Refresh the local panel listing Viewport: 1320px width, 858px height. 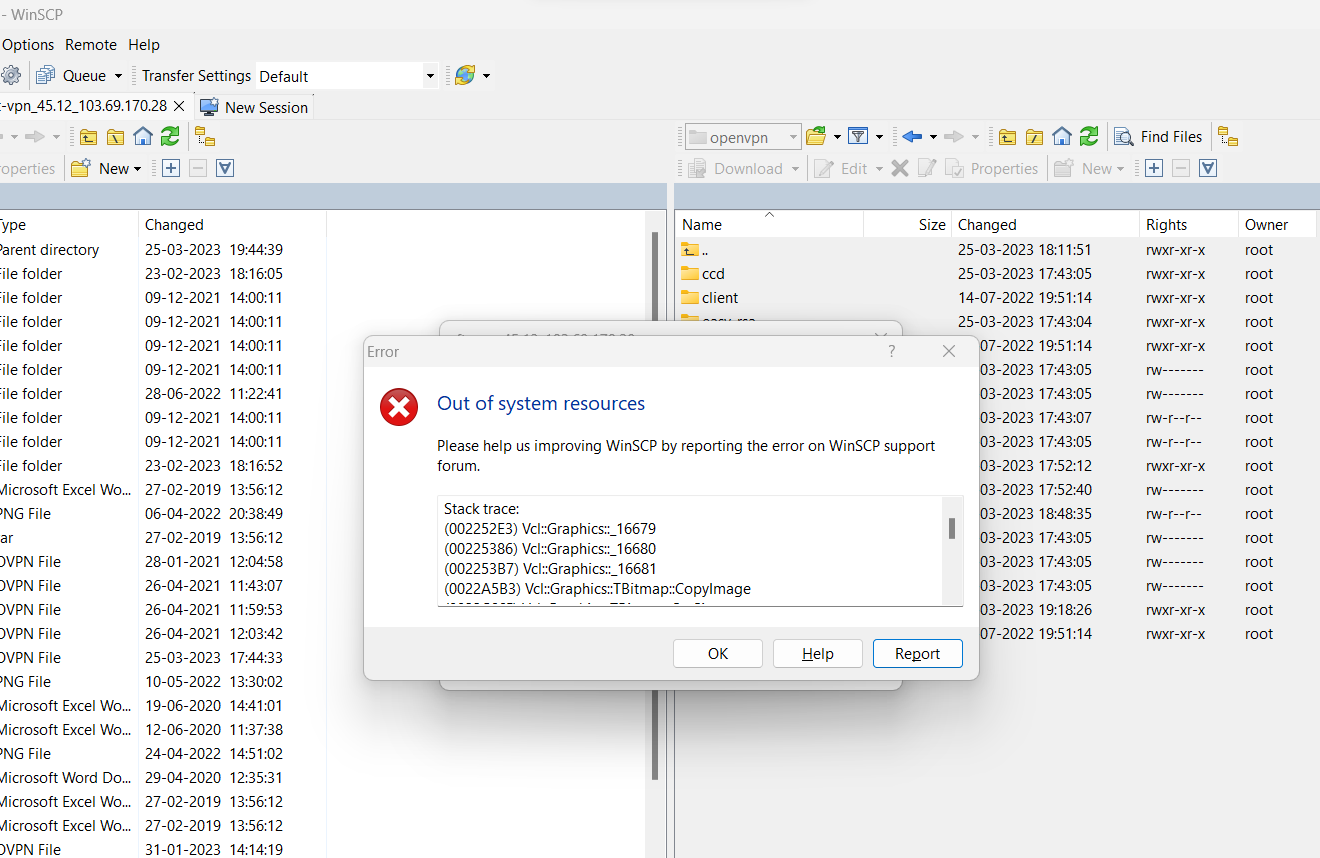(x=170, y=137)
